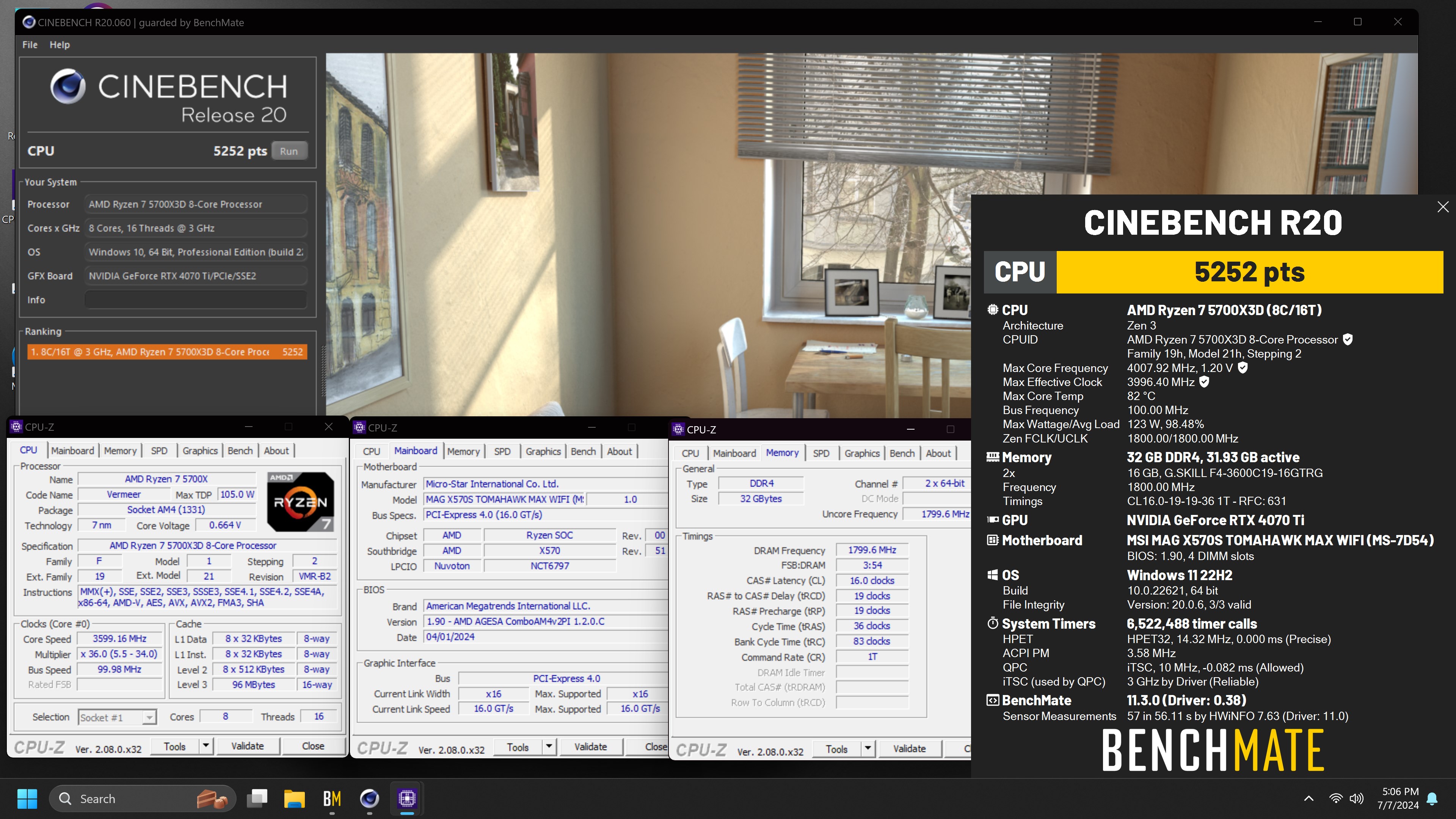The width and height of the screenshot is (1456, 819).
Task: Click Validate in Memory CPU-Z window
Action: (910, 749)
